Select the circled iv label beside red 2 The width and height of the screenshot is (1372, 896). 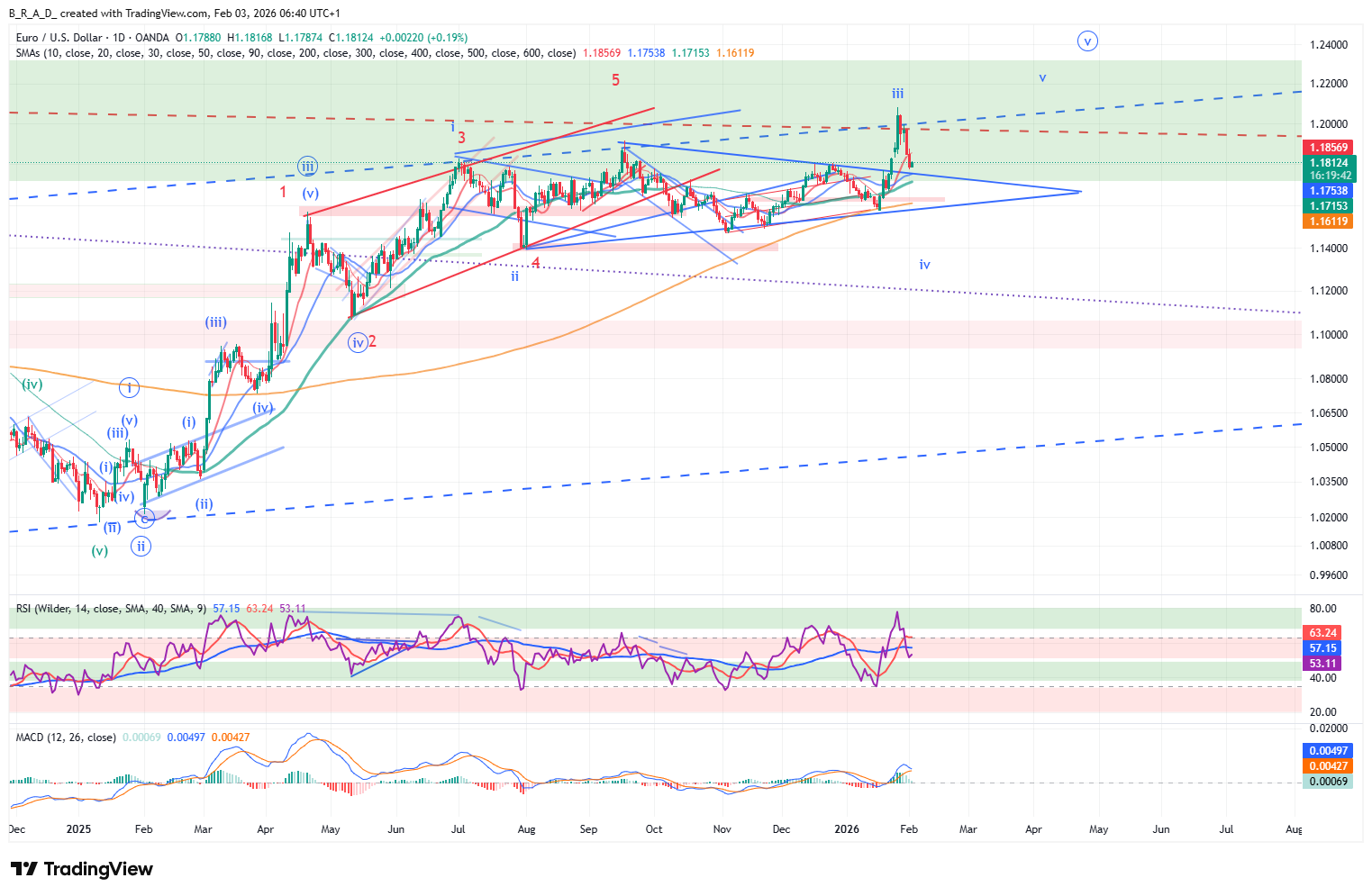[358, 342]
